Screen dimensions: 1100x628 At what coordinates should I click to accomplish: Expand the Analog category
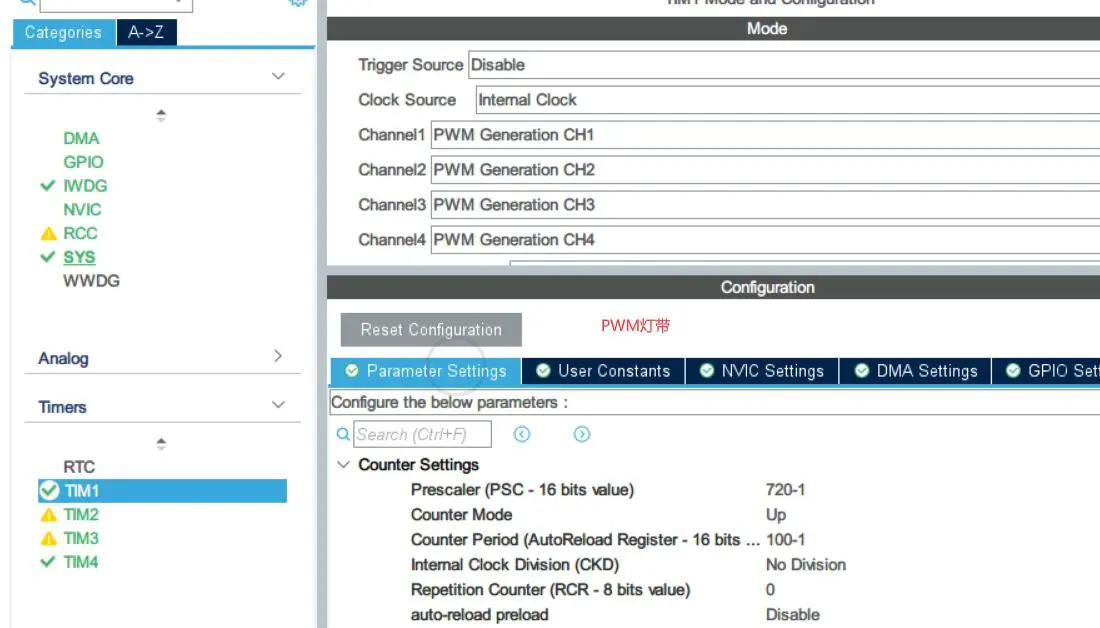click(278, 357)
